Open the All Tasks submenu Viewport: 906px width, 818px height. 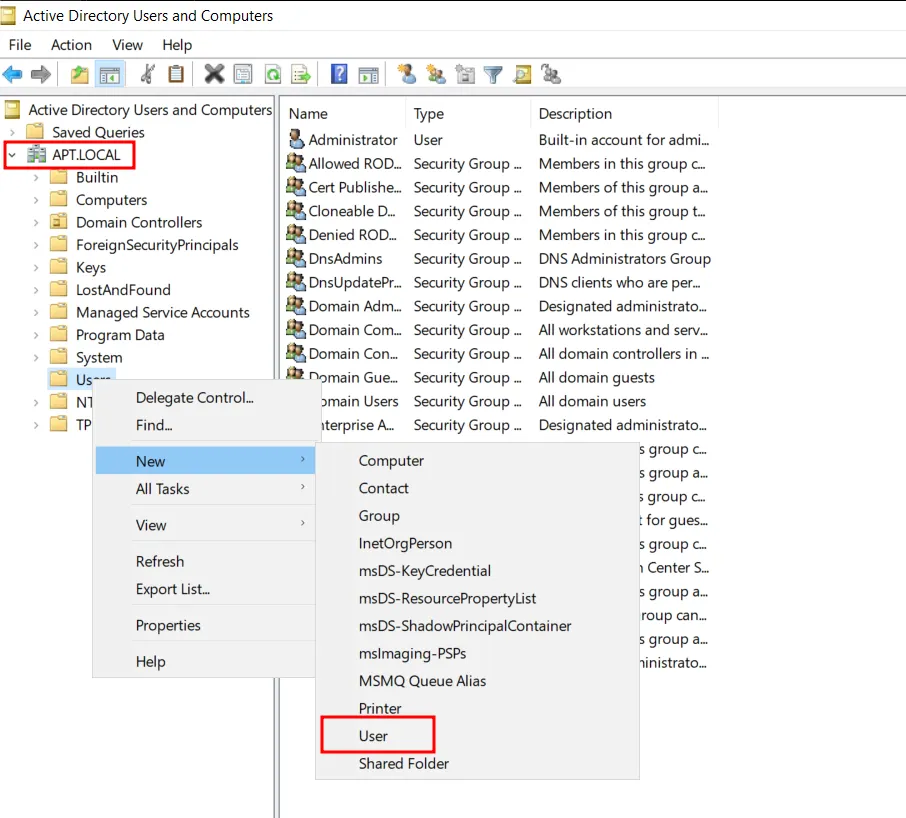click(x=205, y=489)
